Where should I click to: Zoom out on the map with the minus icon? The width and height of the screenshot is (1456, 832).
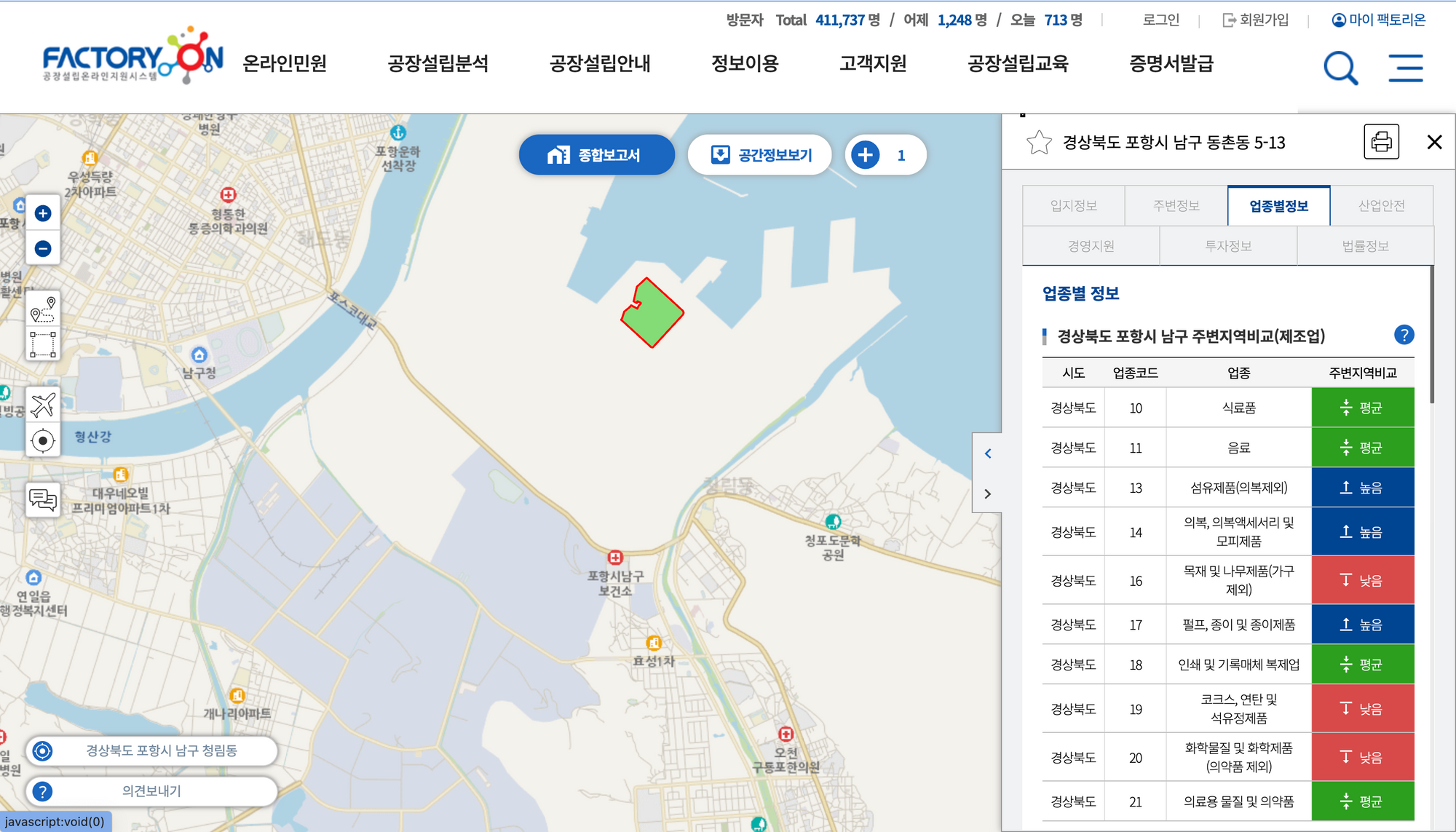(x=43, y=249)
